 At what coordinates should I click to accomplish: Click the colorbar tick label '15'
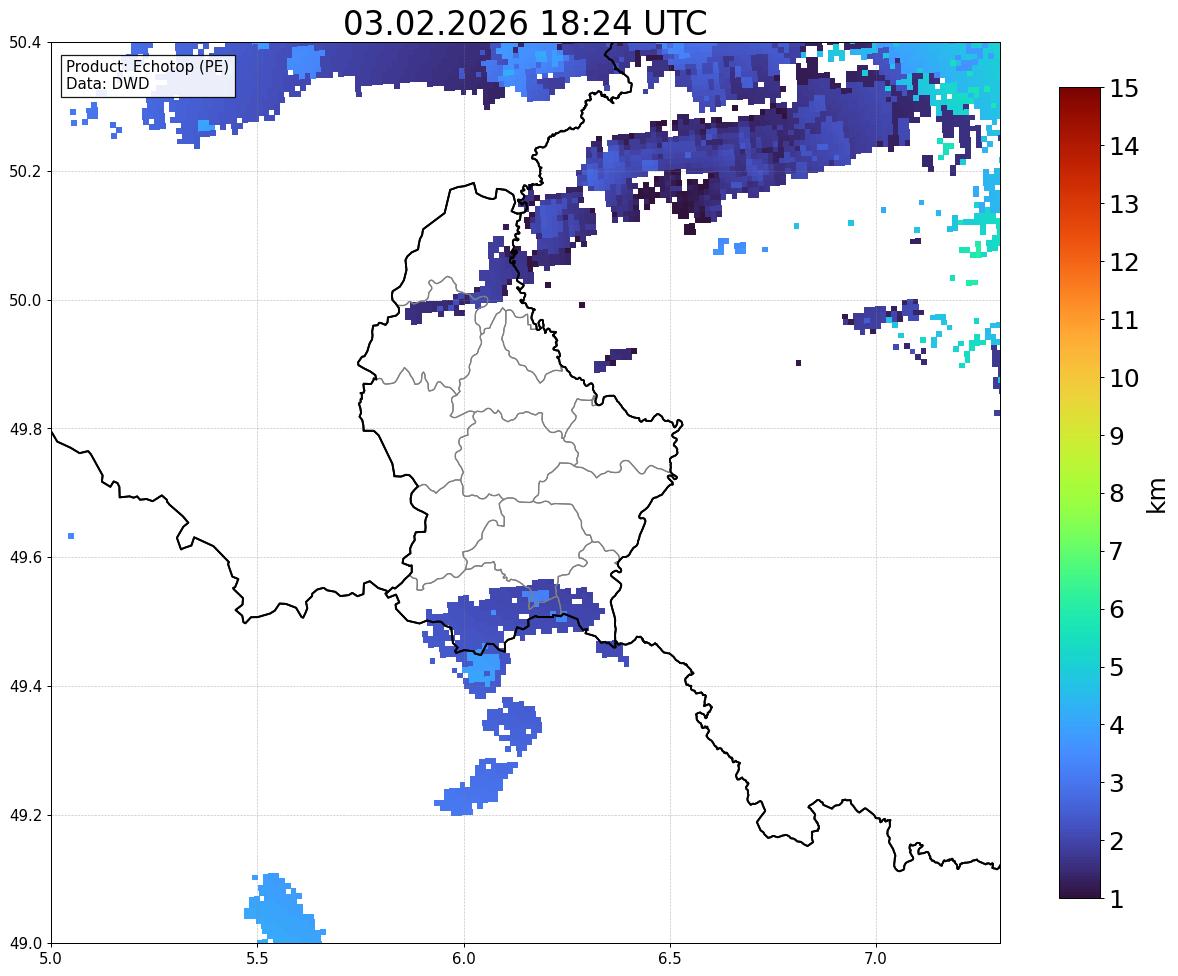tap(1123, 89)
